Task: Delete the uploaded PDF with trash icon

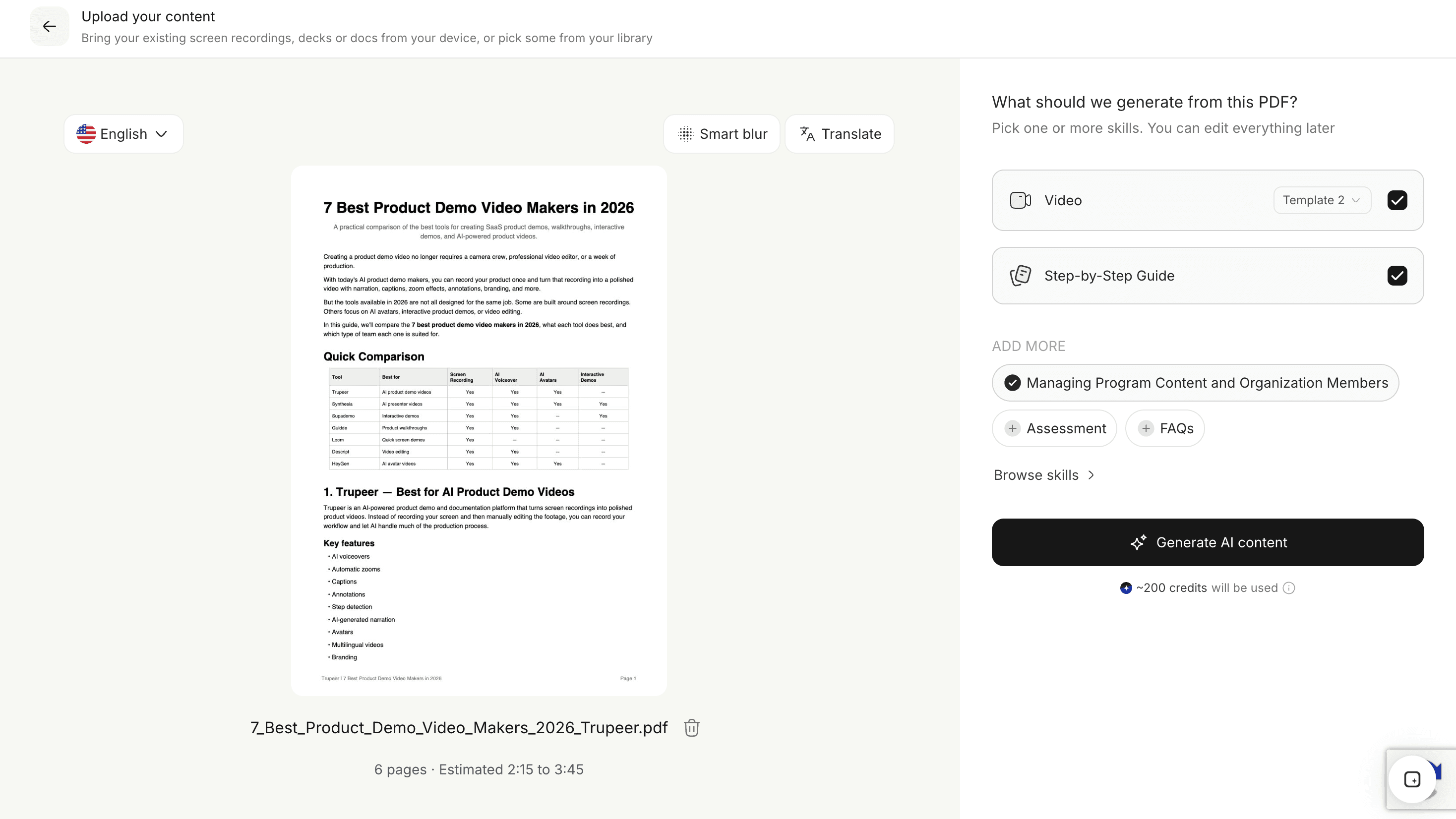Action: (691, 727)
